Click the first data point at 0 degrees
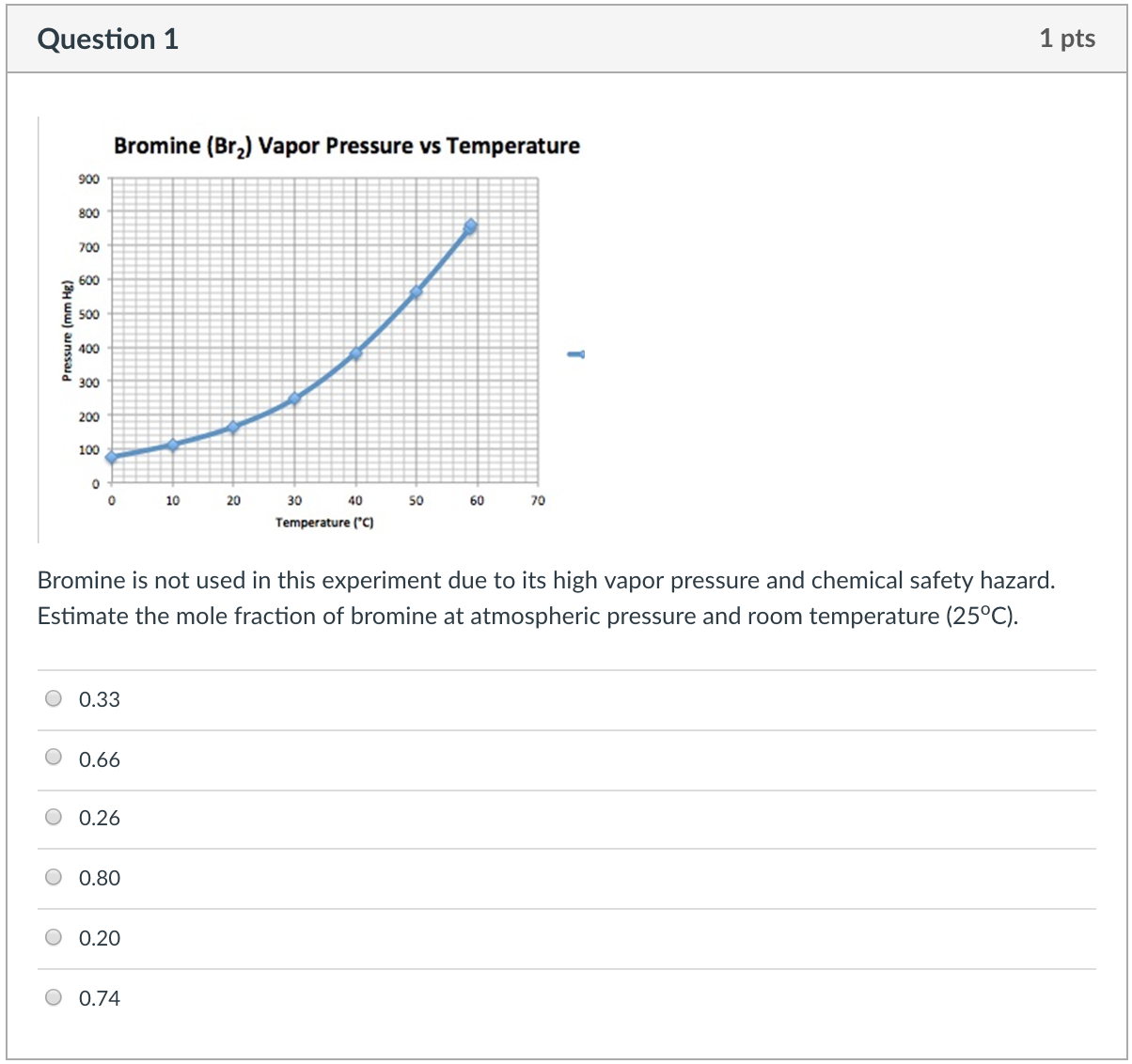 pos(112,458)
